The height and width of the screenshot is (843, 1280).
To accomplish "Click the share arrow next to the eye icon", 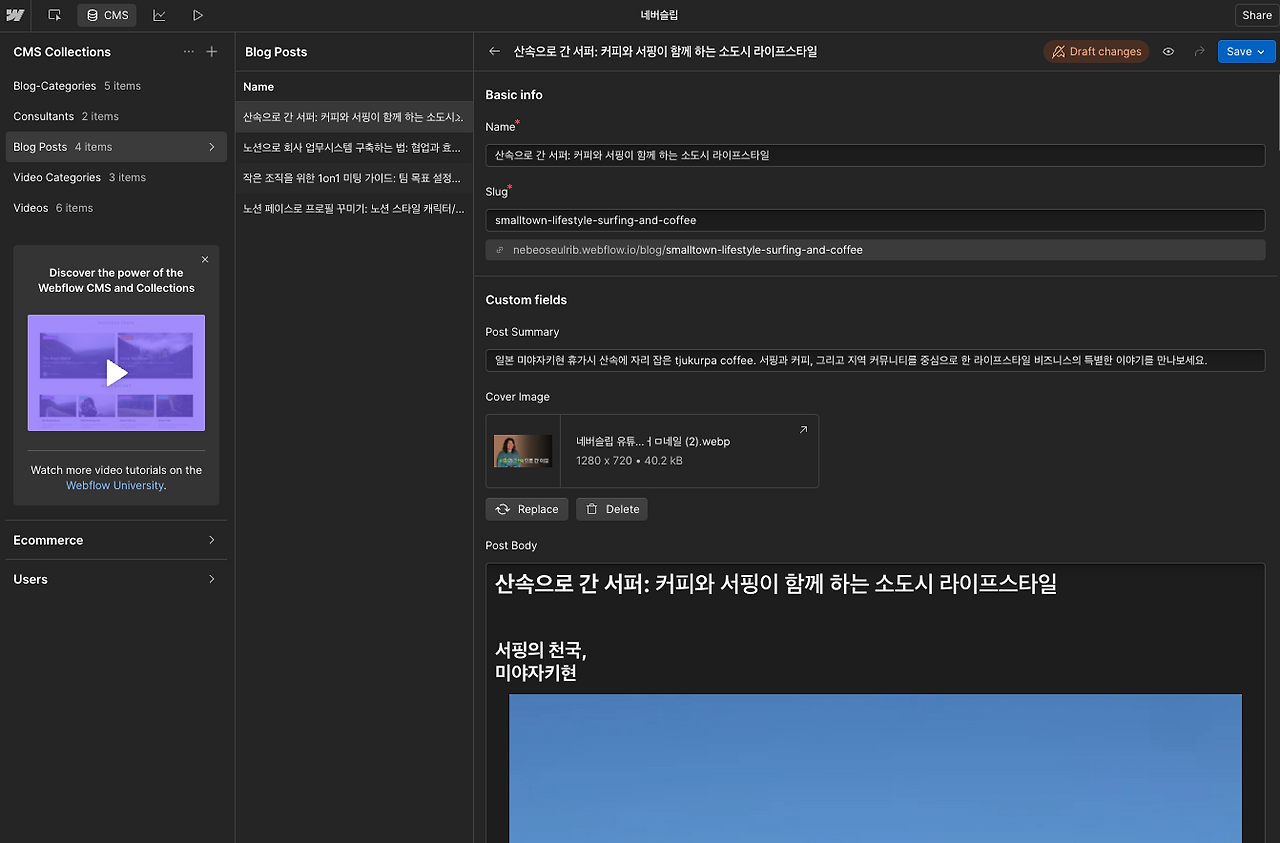I will [x=1199, y=51].
